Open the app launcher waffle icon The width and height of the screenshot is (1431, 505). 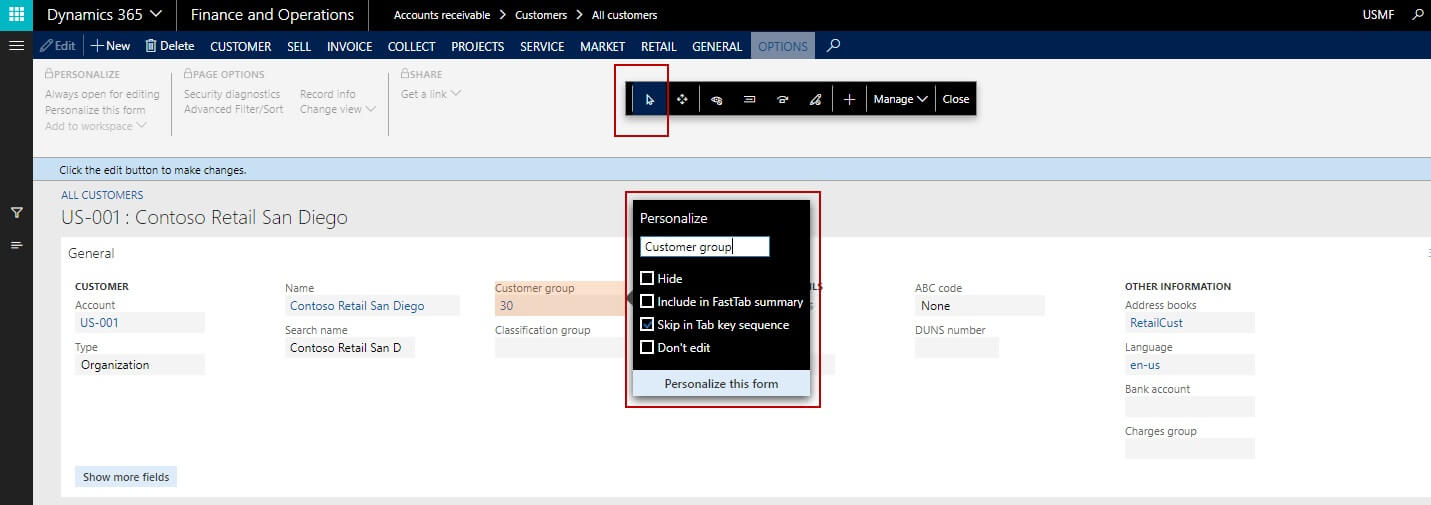pyautogui.click(x=16, y=15)
